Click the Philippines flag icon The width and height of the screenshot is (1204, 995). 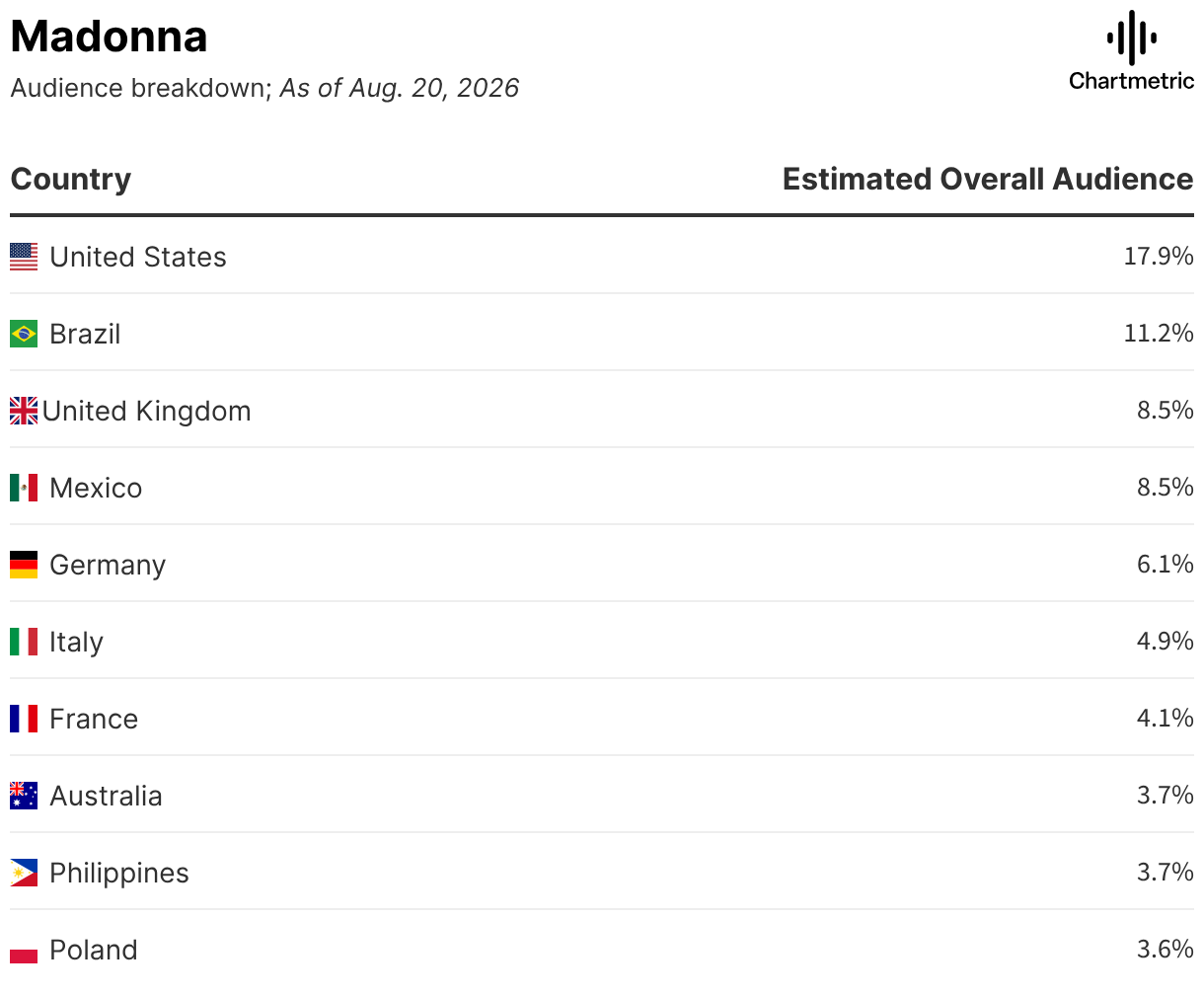24,873
